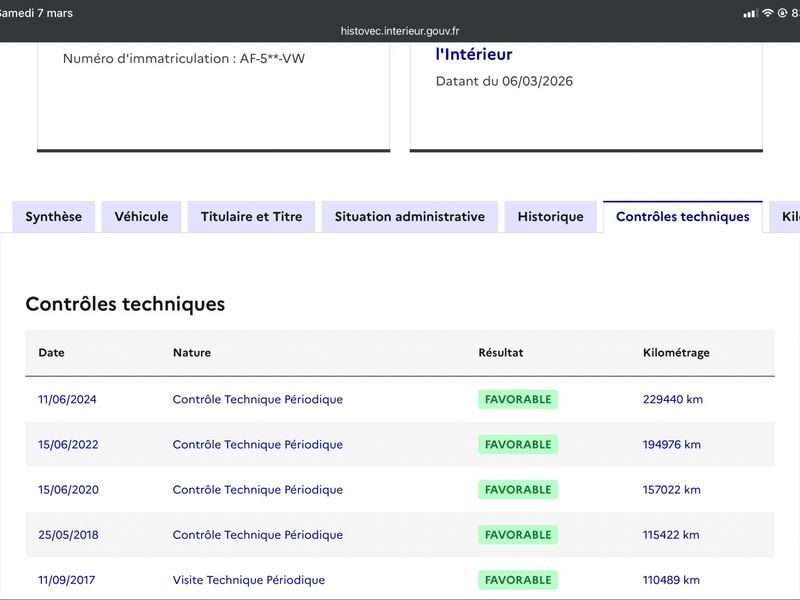The height and width of the screenshot is (600, 800).
Task: Go to the Situation administrative tab
Action: click(409, 217)
